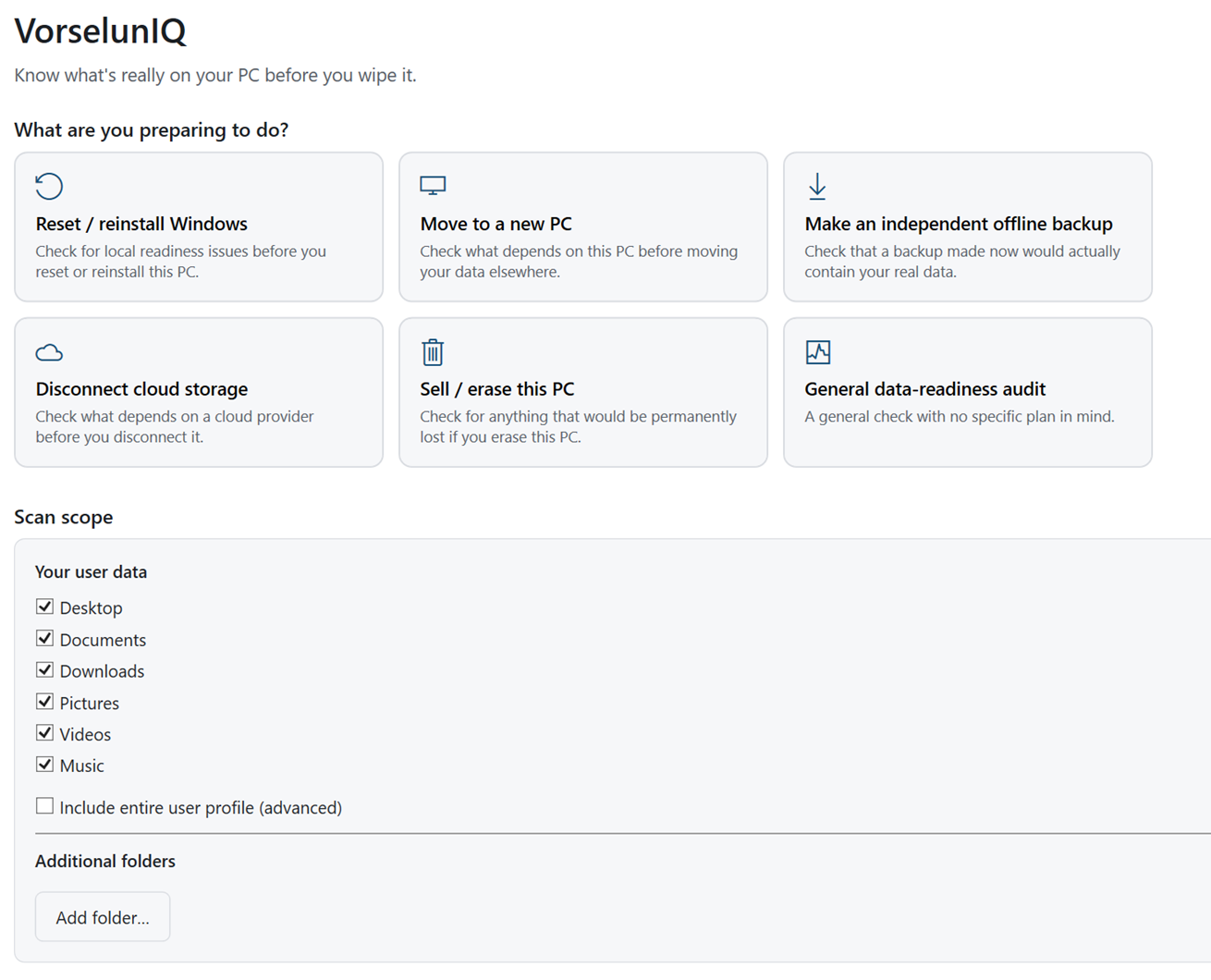
Task: Deselect the Music checkbox
Action: [44, 765]
